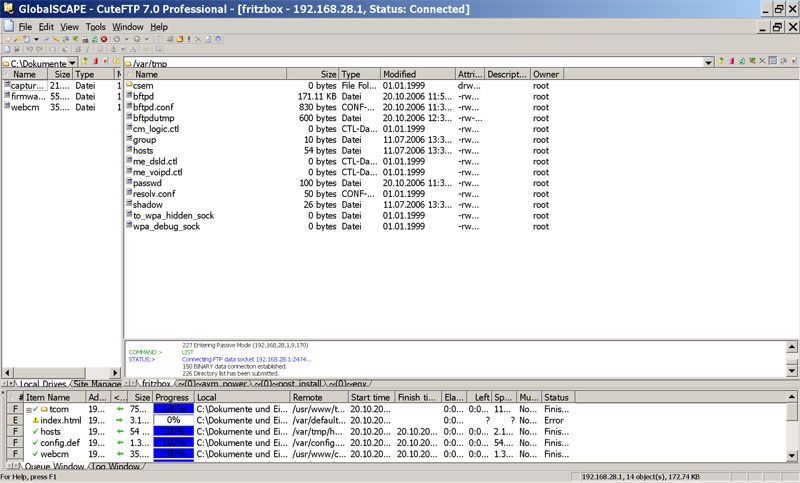Click the red bookmark icon in local pane

[95, 61]
